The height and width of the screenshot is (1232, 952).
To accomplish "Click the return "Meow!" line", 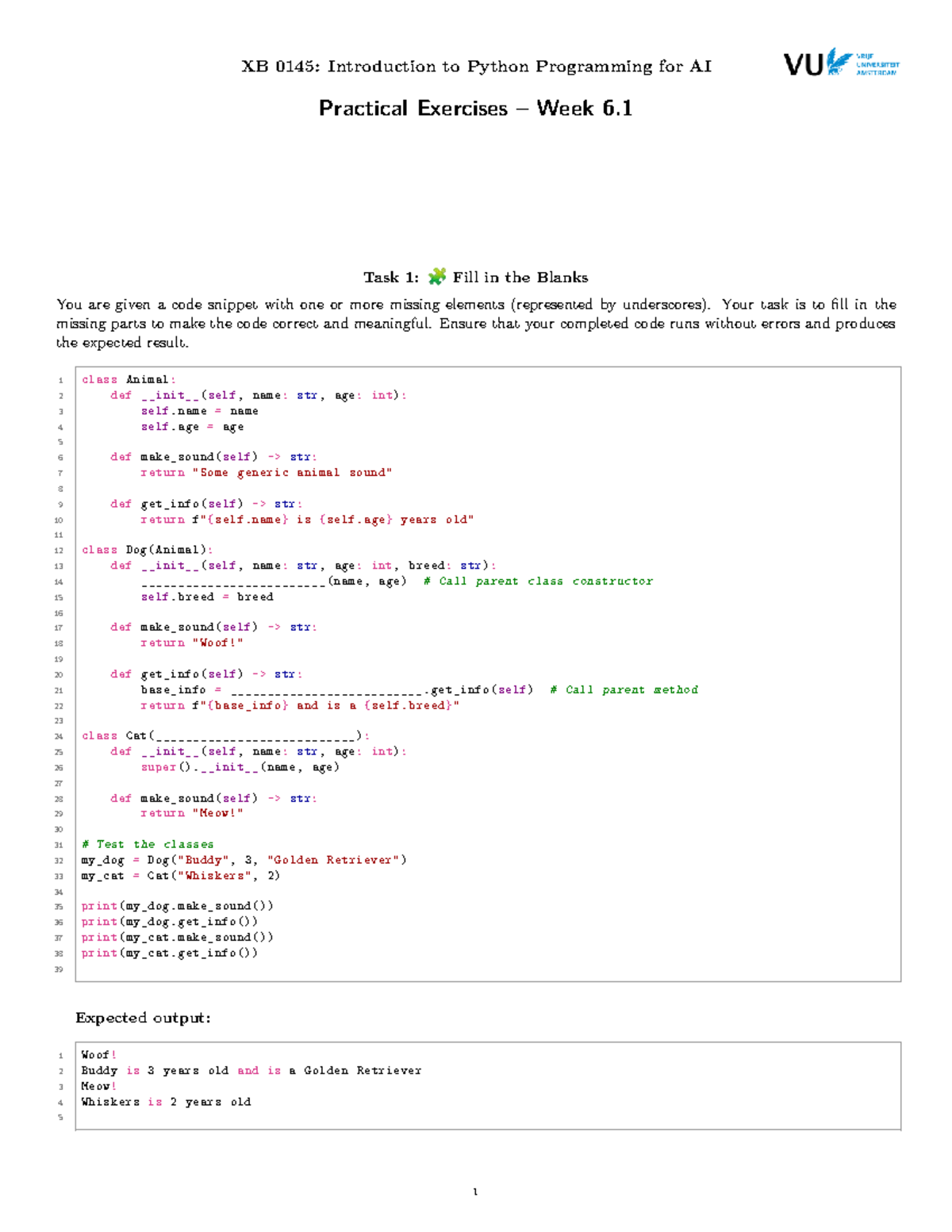I will coord(192,813).
